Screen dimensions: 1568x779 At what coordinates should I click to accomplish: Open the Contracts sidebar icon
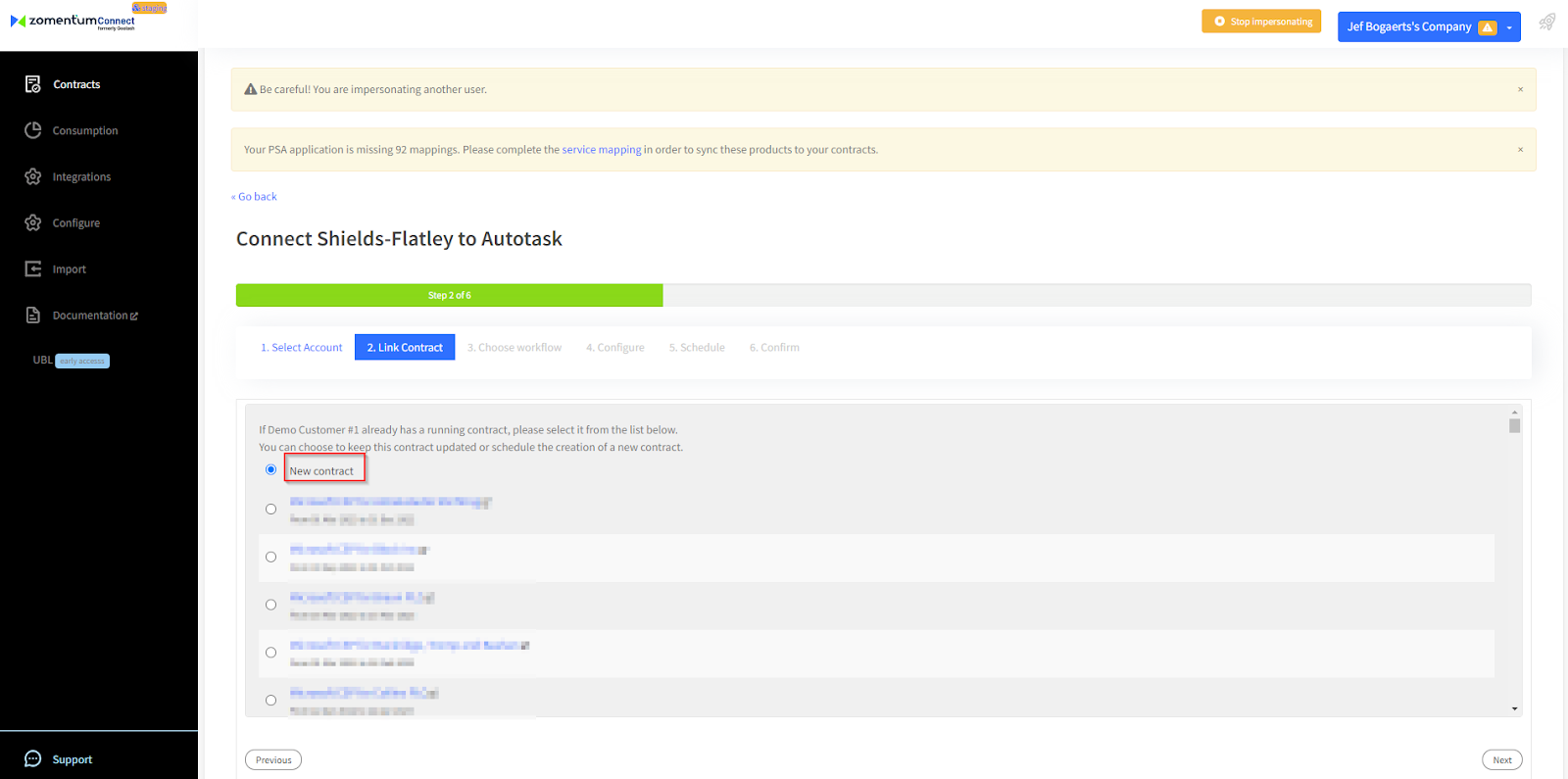[33, 84]
